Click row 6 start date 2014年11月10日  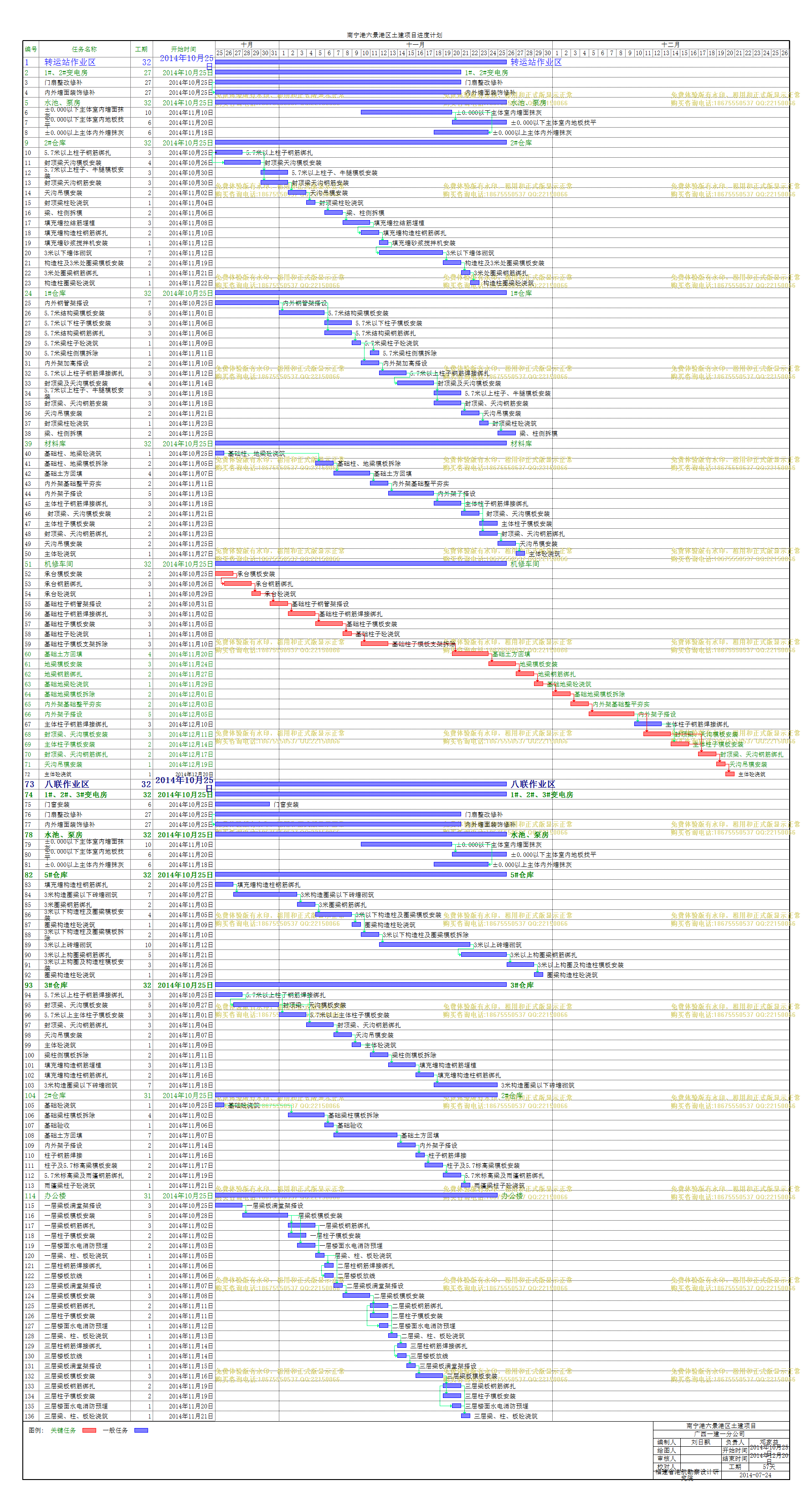(x=191, y=113)
